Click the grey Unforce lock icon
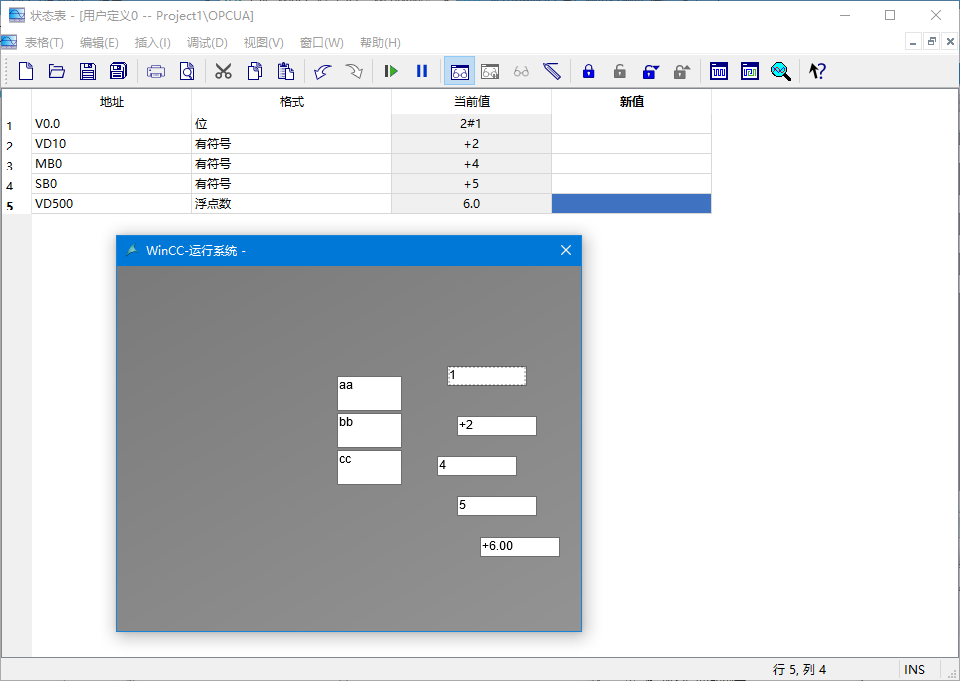 [620, 71]
